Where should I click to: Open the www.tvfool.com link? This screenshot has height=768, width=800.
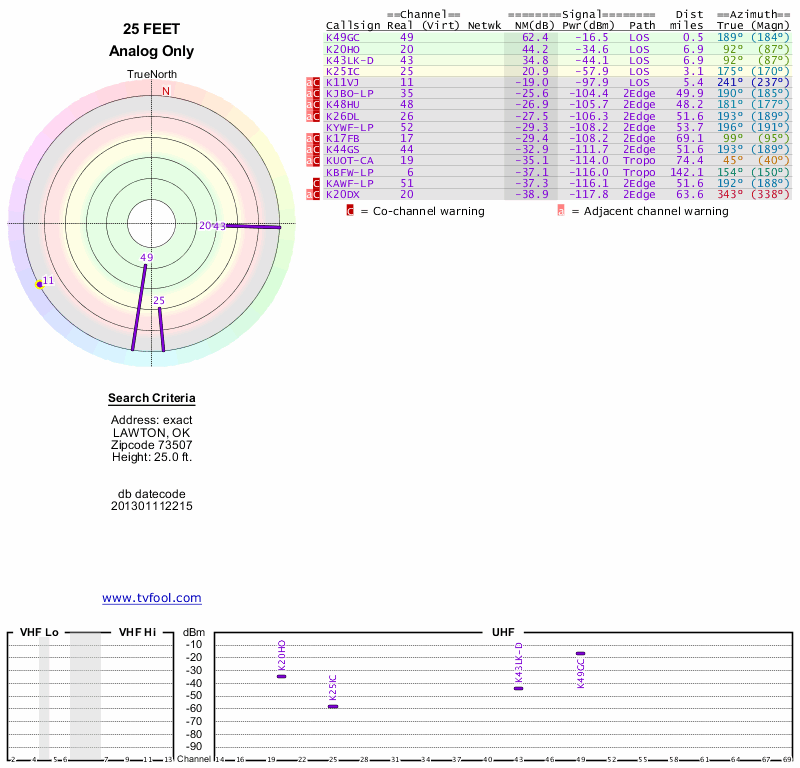coord(152,598)
